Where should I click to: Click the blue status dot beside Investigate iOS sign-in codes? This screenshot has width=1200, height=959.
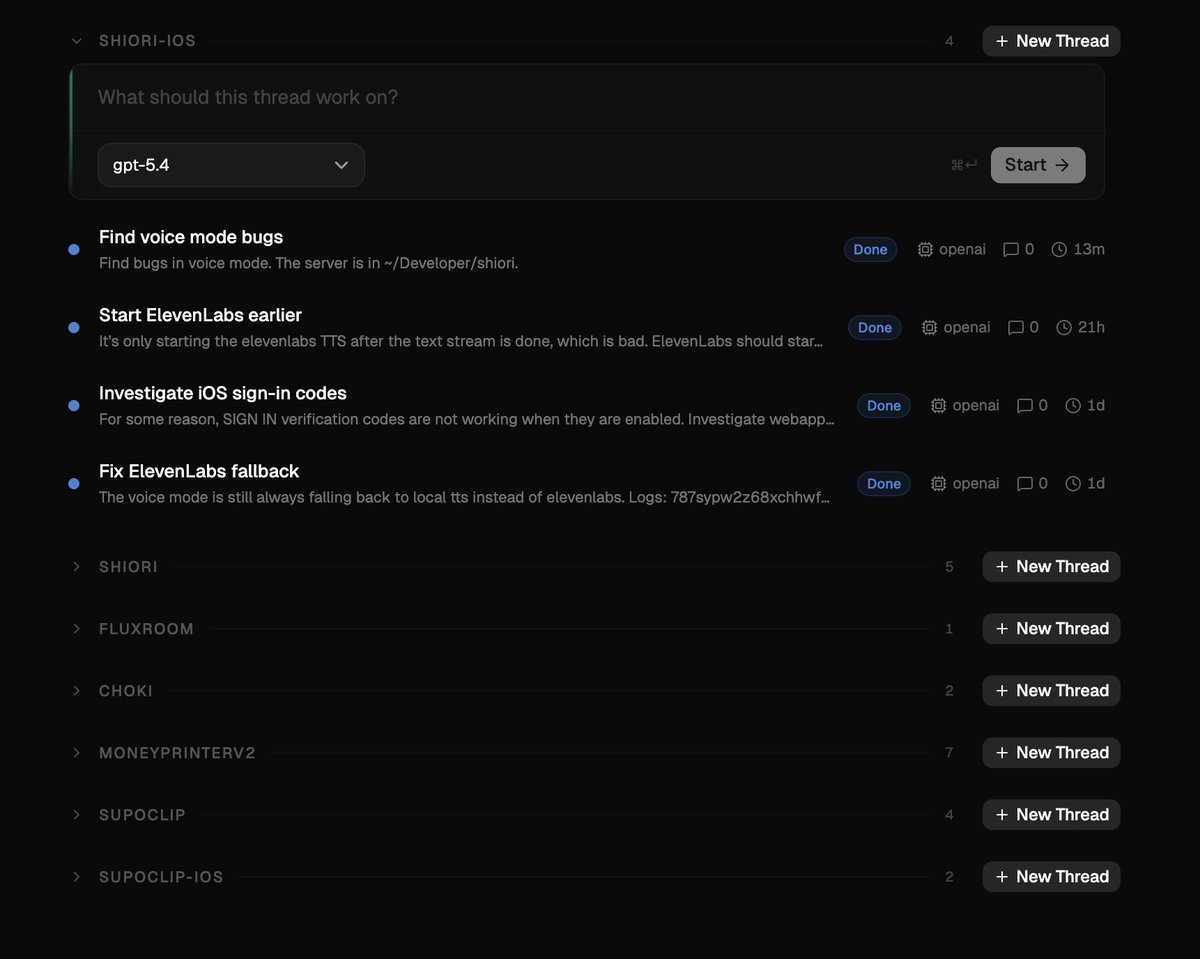tap(73, 405)
